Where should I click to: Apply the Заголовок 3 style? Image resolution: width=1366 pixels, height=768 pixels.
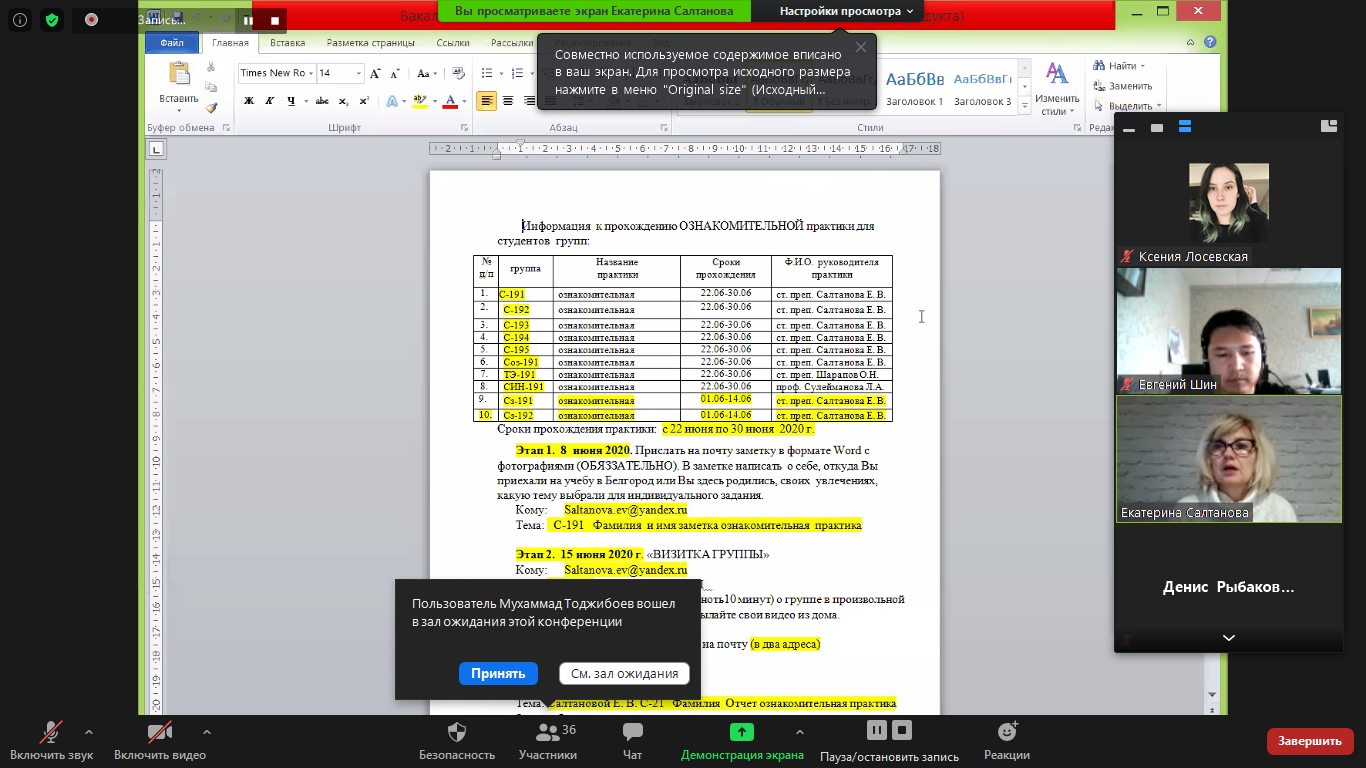pyautogui.click(x=982, y=88)
